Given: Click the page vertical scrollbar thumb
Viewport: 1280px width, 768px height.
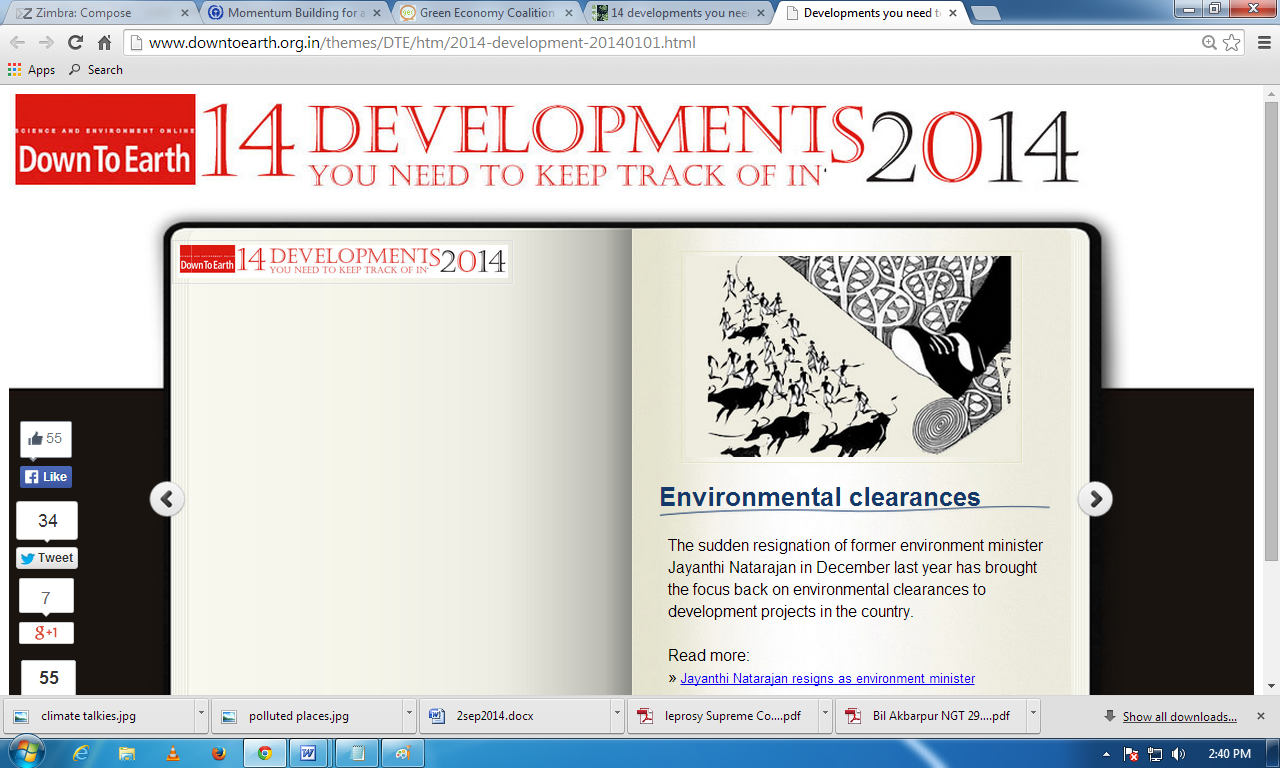Looking at the screenshot, I should tap(1271, 330).
